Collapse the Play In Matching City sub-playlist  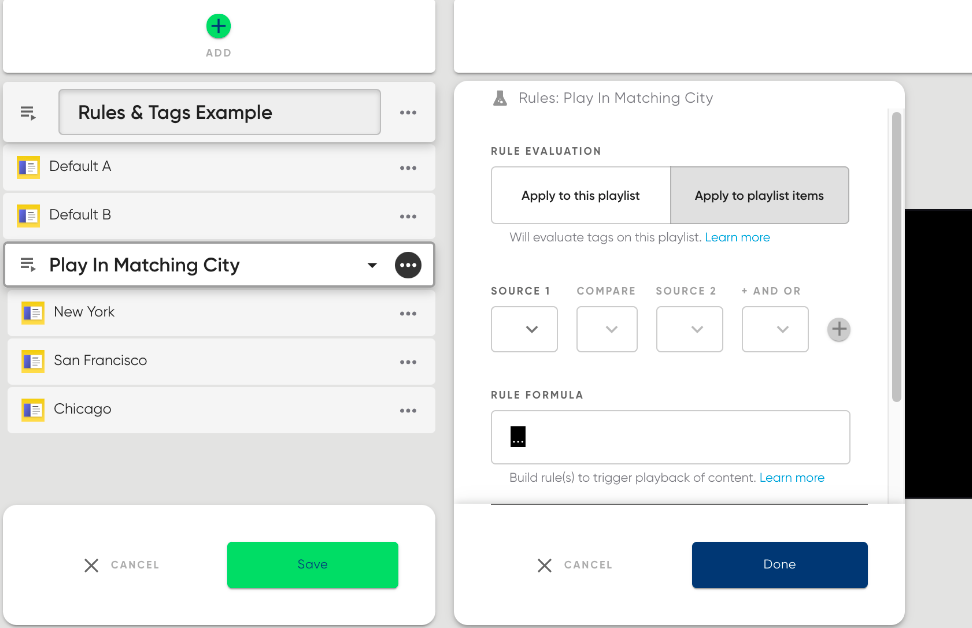pyautogui.click(x=372, y=265)
